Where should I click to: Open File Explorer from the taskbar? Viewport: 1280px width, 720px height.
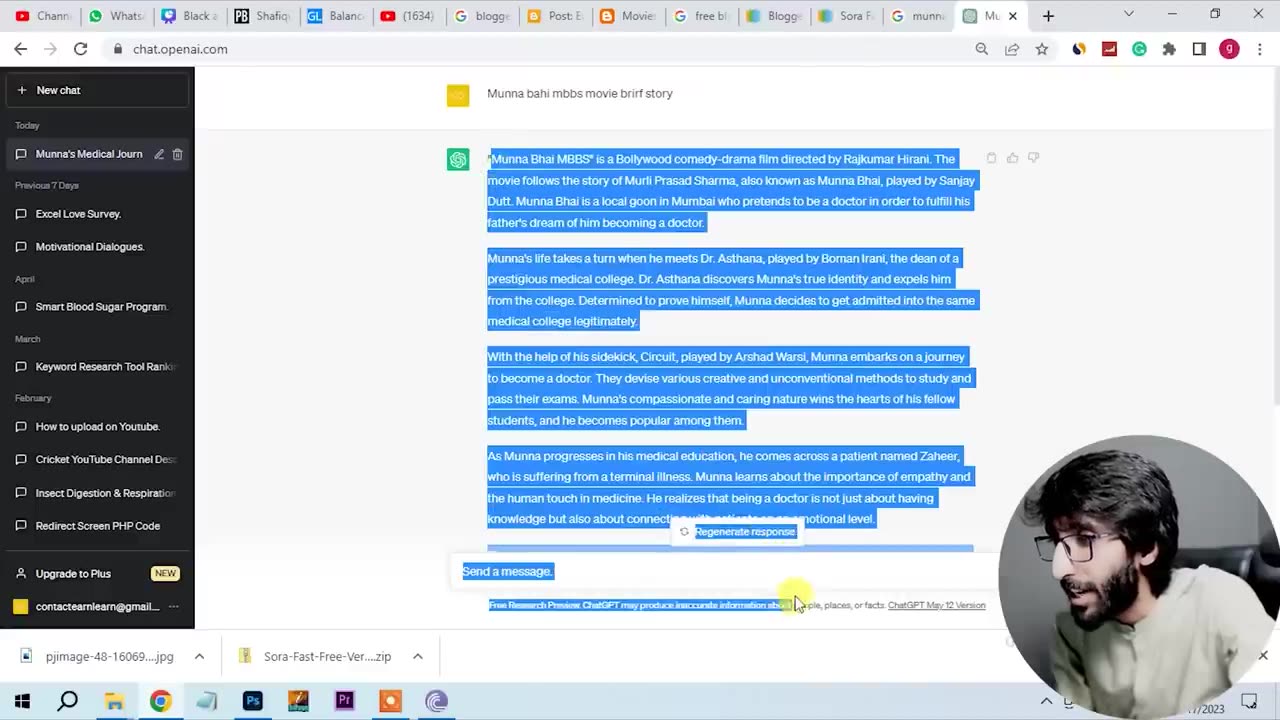pyautogui.click(x=114, y=701)
